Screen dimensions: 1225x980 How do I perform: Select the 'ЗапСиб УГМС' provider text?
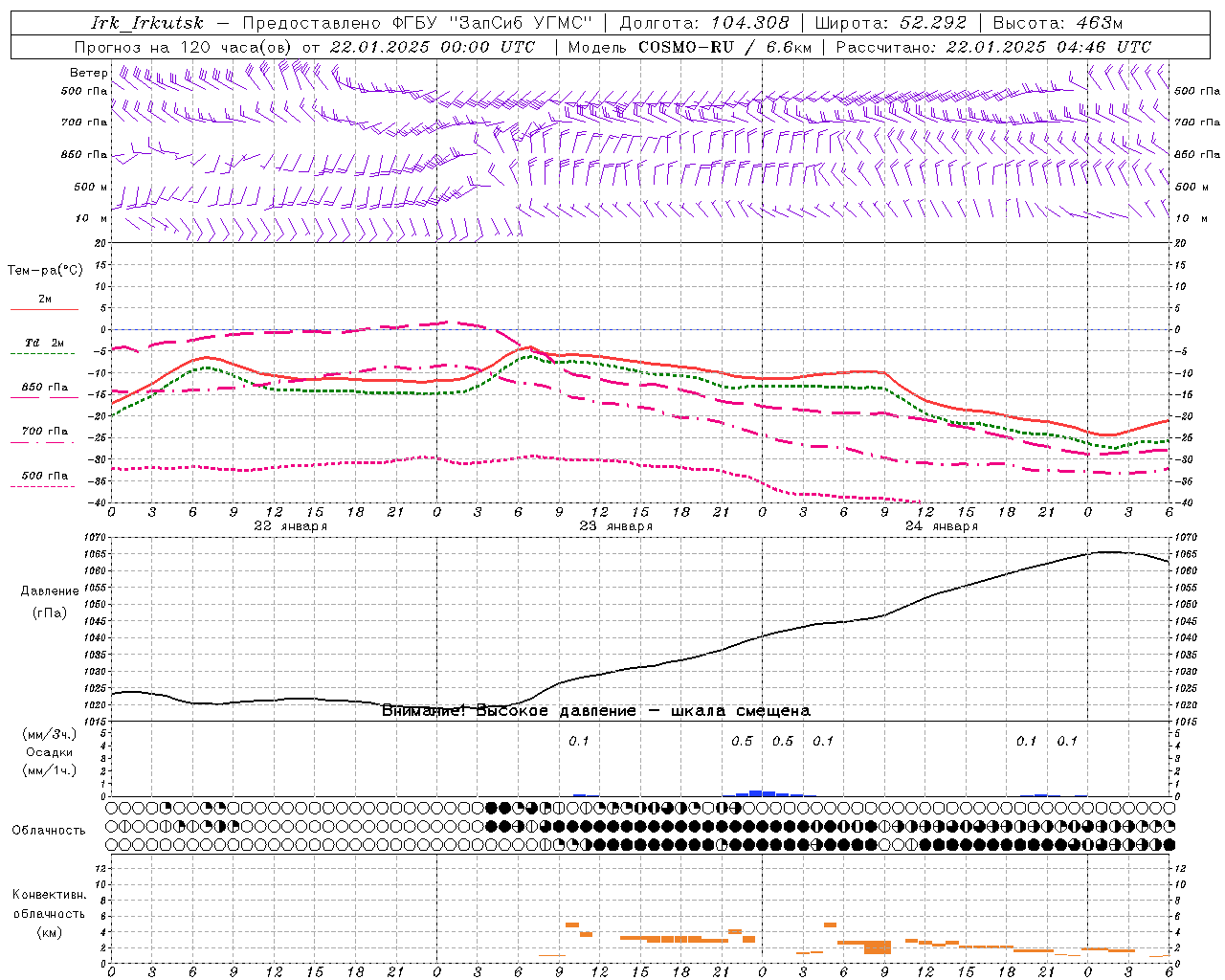click(x=522, y=23)
